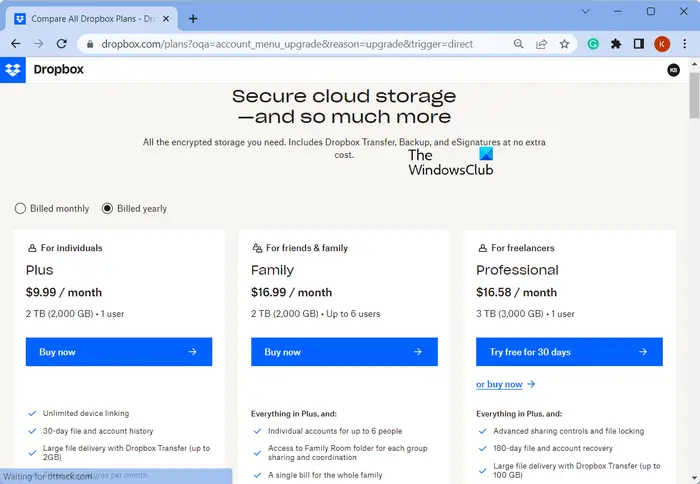This screenshot has width=700, height=484.
Task: Open the Chrome profile K avatar
Action: (662, 44)
